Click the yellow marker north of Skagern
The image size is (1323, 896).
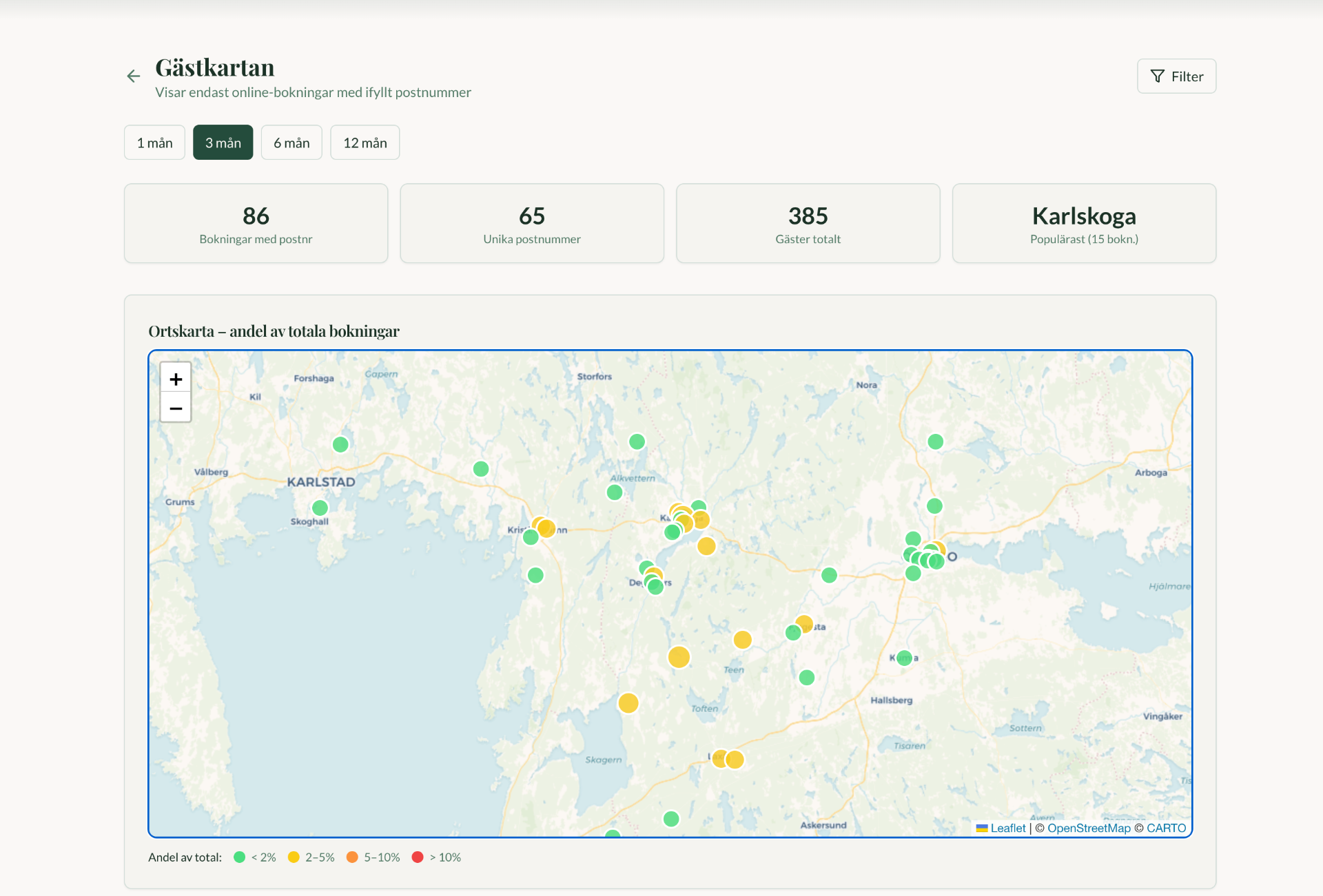pos(628,703)
